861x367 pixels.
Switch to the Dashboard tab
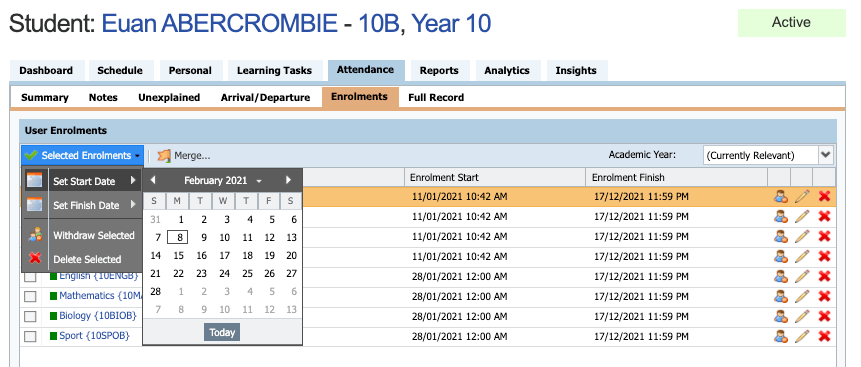click(46, 70)
